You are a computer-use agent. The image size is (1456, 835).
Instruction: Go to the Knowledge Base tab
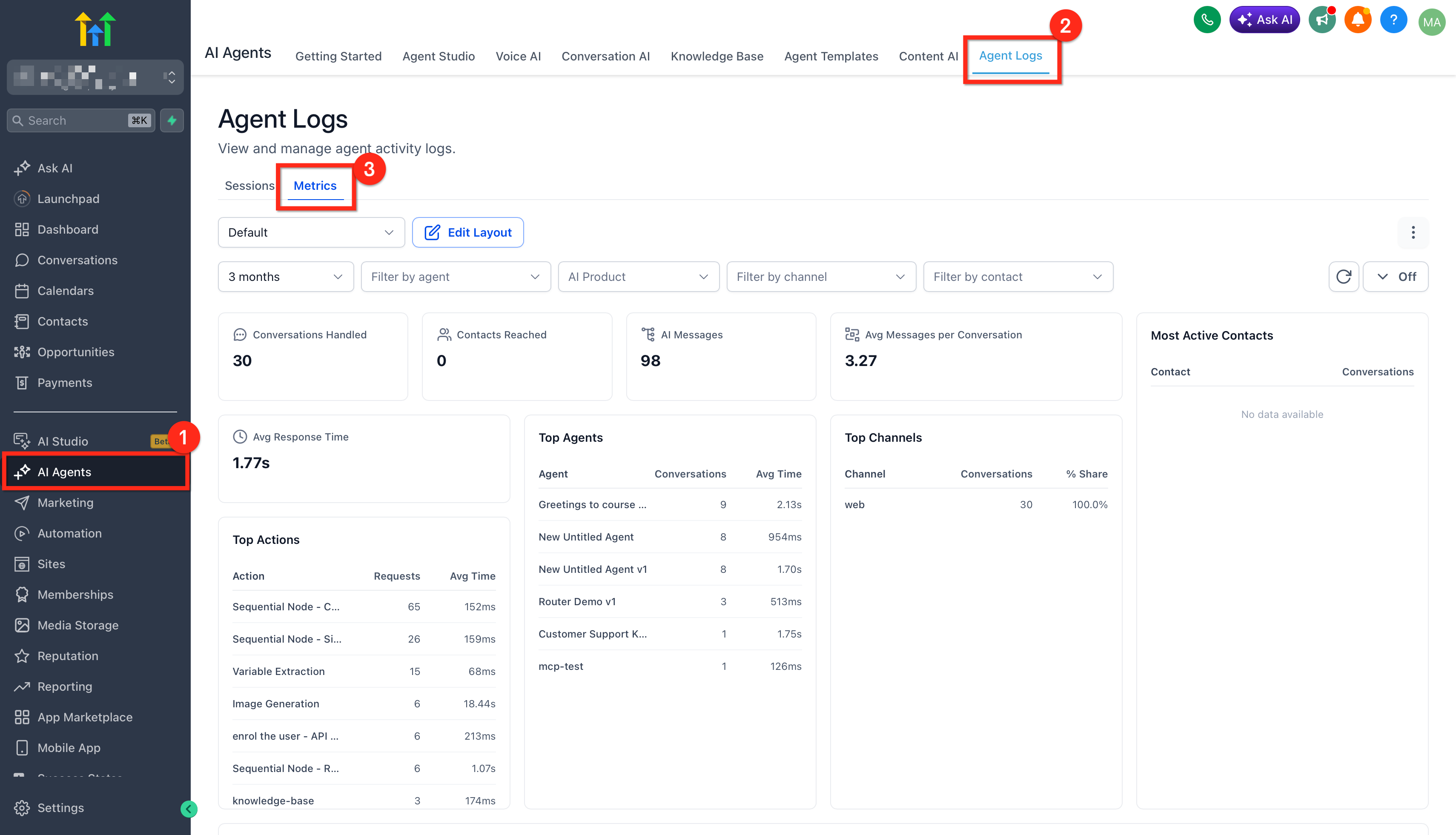[717, 56]
